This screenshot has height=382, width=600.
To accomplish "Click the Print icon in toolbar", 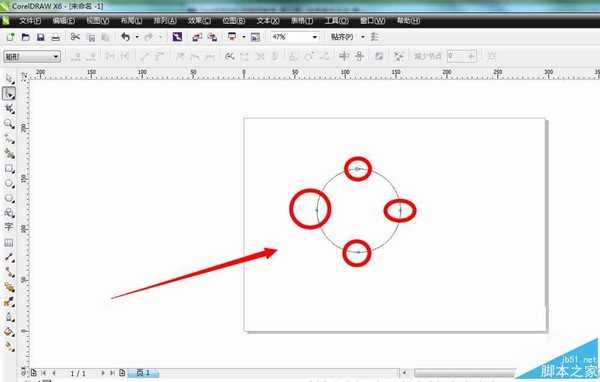I will click(x=55, y=37).
